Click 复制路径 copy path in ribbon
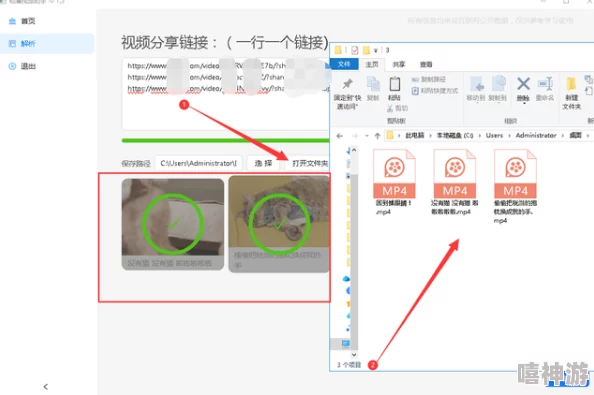The image size is (594, 395). [x=428, y=80]
